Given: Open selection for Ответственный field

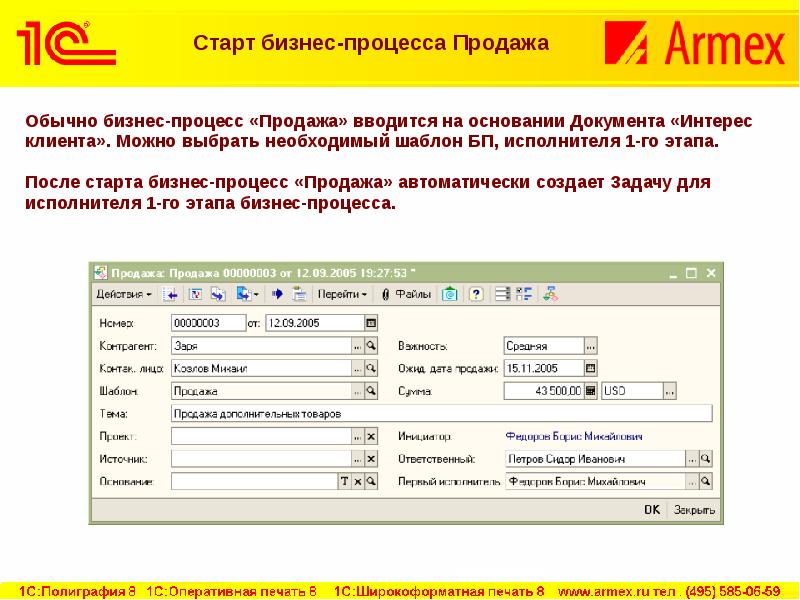Looking at the screenshot, I should (x=691, y=459).
